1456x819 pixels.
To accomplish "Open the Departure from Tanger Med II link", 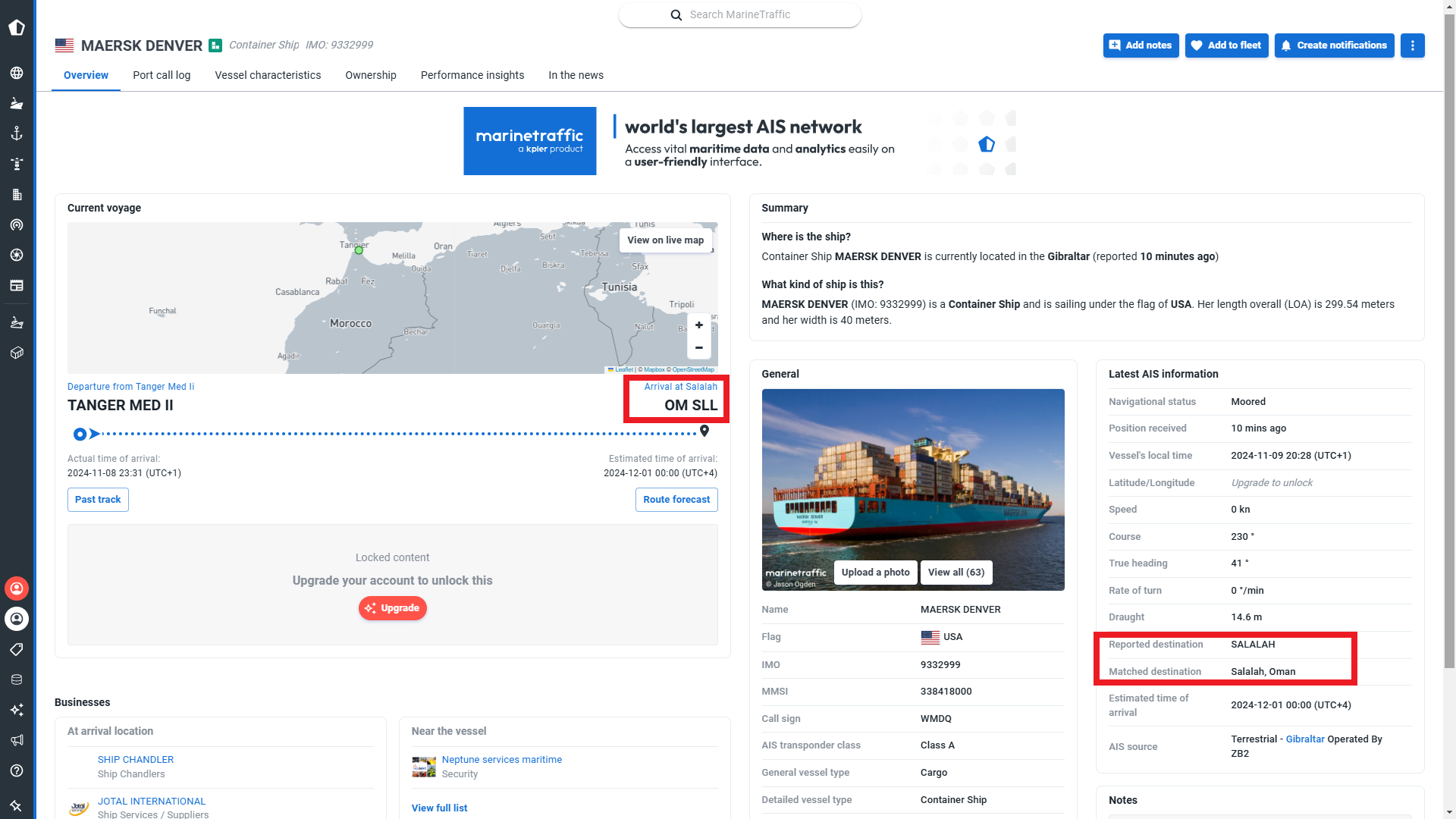I will [x=130, y=387].
